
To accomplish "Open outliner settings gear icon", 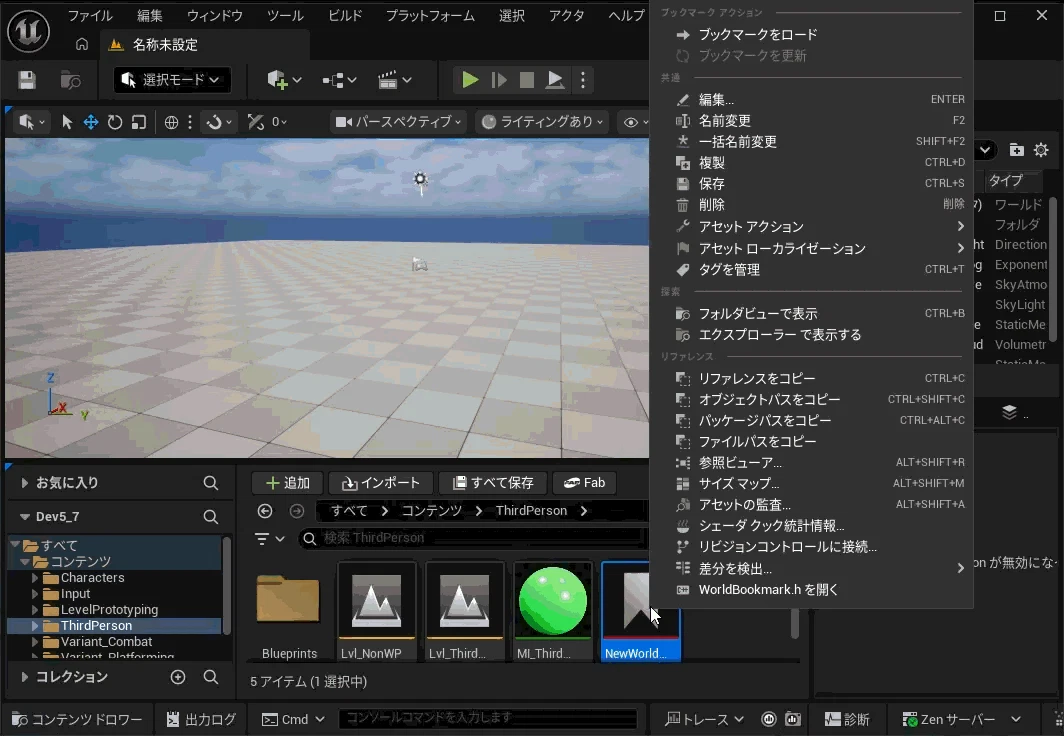I will (x=1041, y=150).
